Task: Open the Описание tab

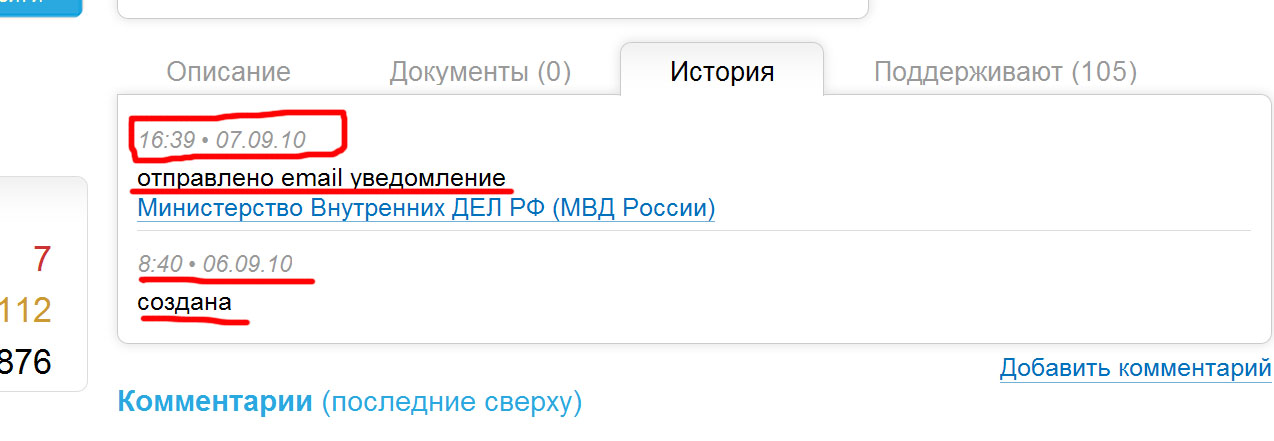Action: (x=228, y=72)
